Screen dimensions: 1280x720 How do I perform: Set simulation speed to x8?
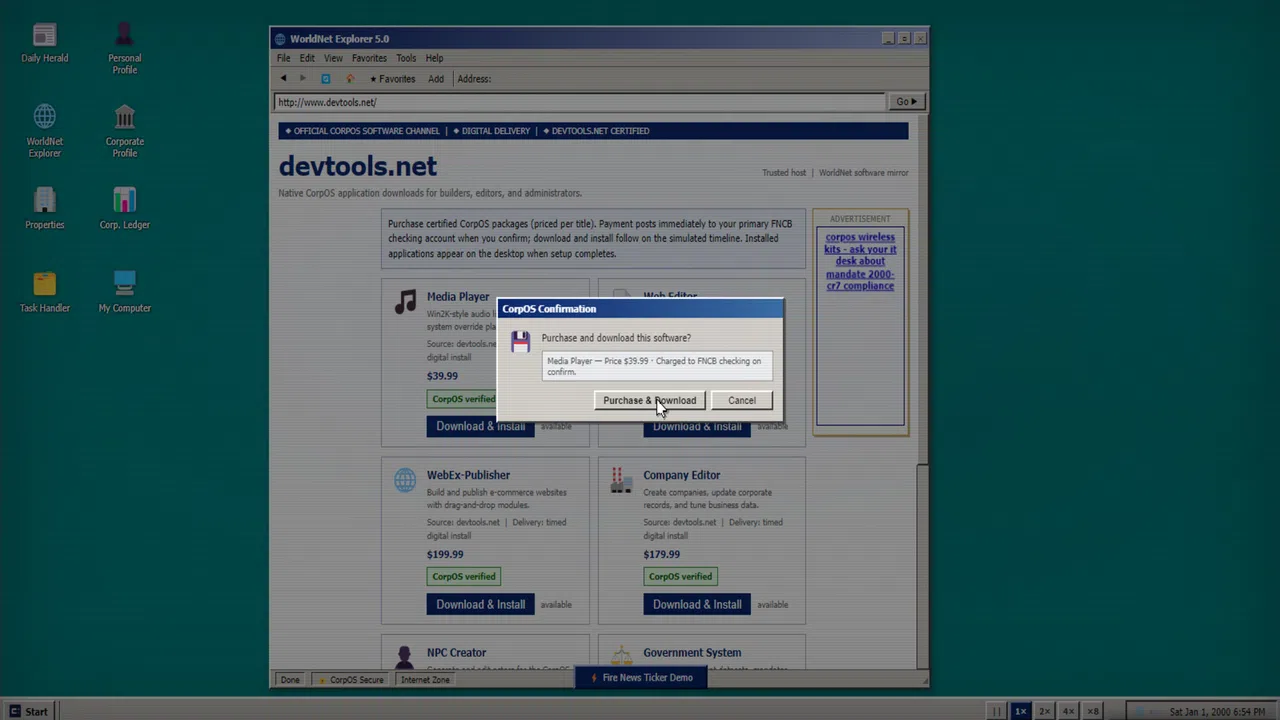click(x=1092, y=711)
